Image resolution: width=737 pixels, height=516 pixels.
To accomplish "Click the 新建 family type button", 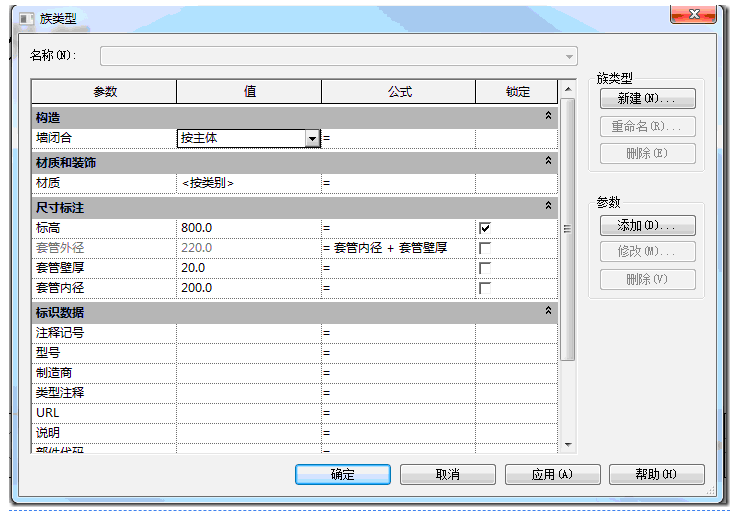I will pyautogui.click(x=647, y=99).
